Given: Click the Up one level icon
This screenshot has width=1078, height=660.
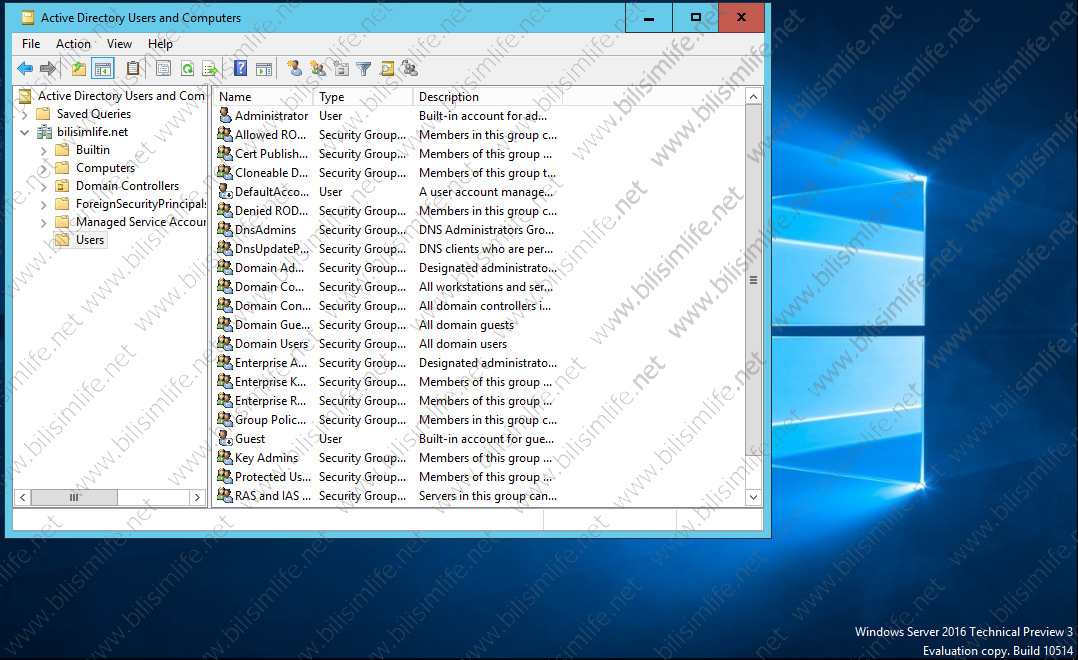Looking at the screenshot, I should click(x=78, y=67).
